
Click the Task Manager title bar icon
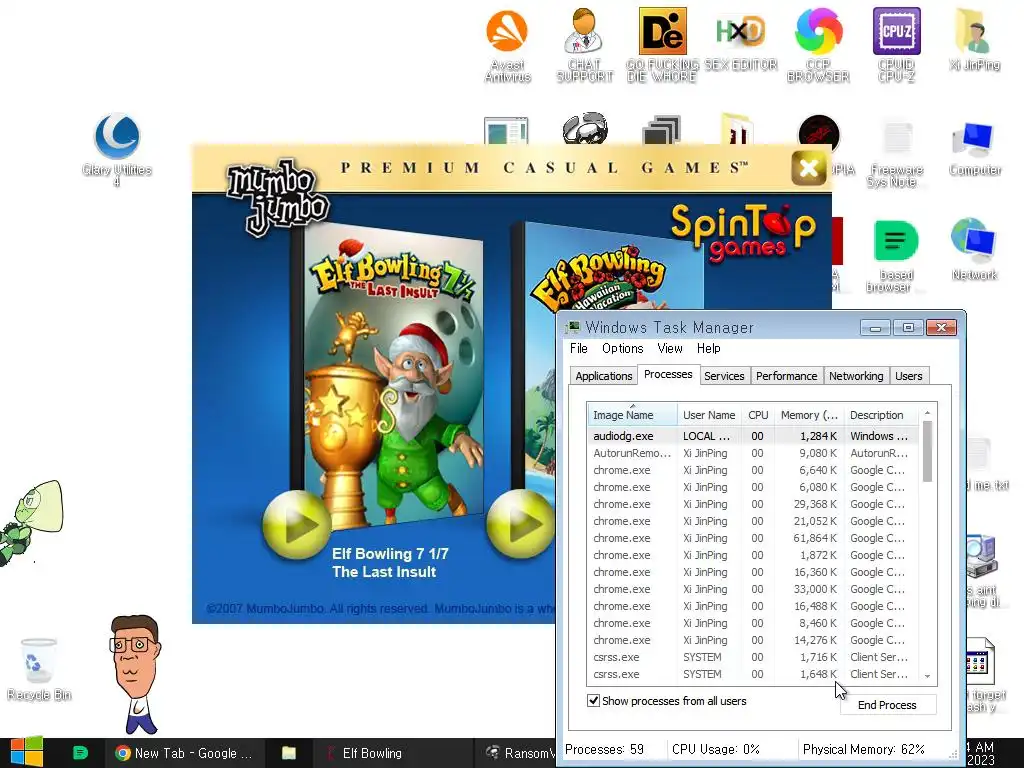pyautogui.click(x=573, y=327)
